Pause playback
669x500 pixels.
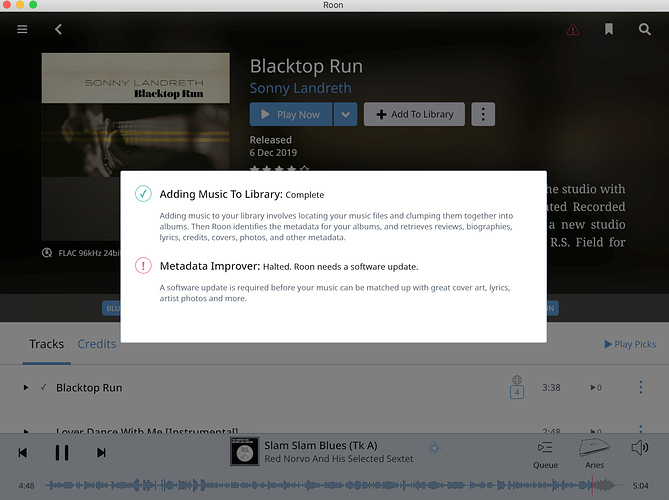pyautogui.click(x=62, y=453)
